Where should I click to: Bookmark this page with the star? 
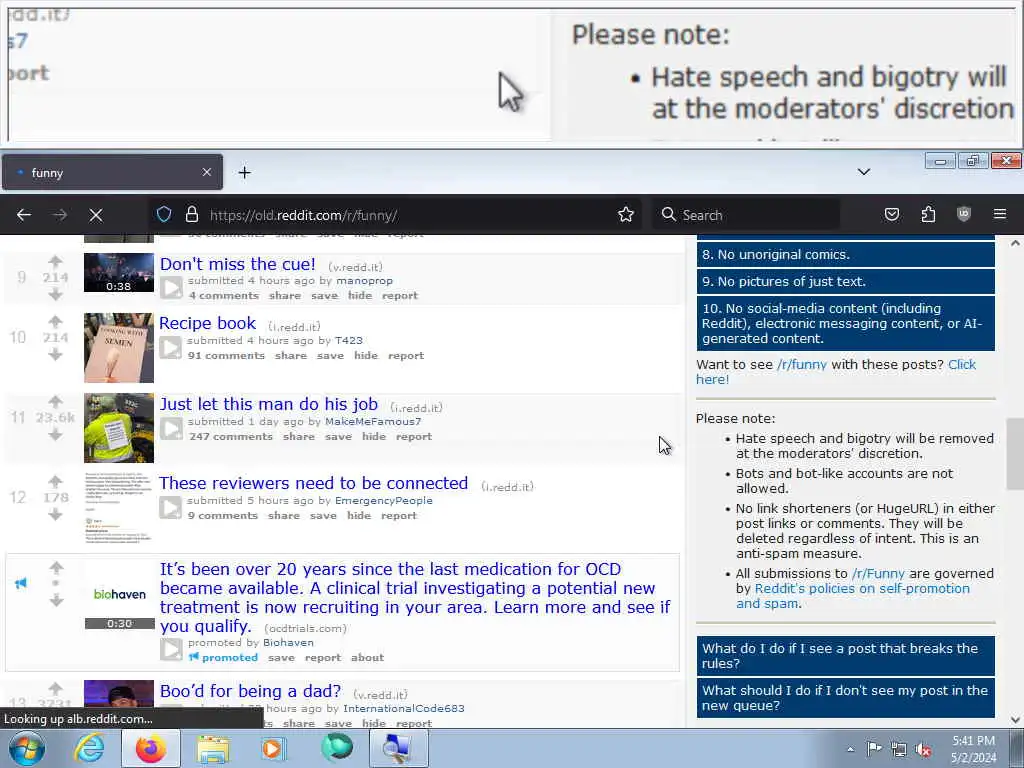pyautogui.click(x=626, y=215)
